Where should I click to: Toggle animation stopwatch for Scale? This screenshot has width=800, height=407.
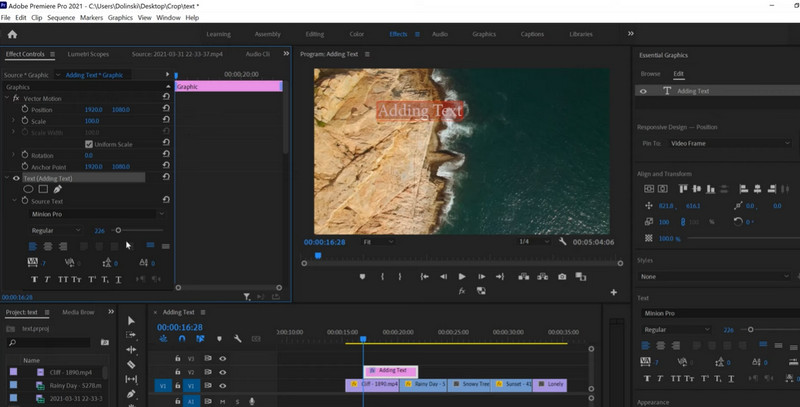pyautogui.click(x=24, y=121)
